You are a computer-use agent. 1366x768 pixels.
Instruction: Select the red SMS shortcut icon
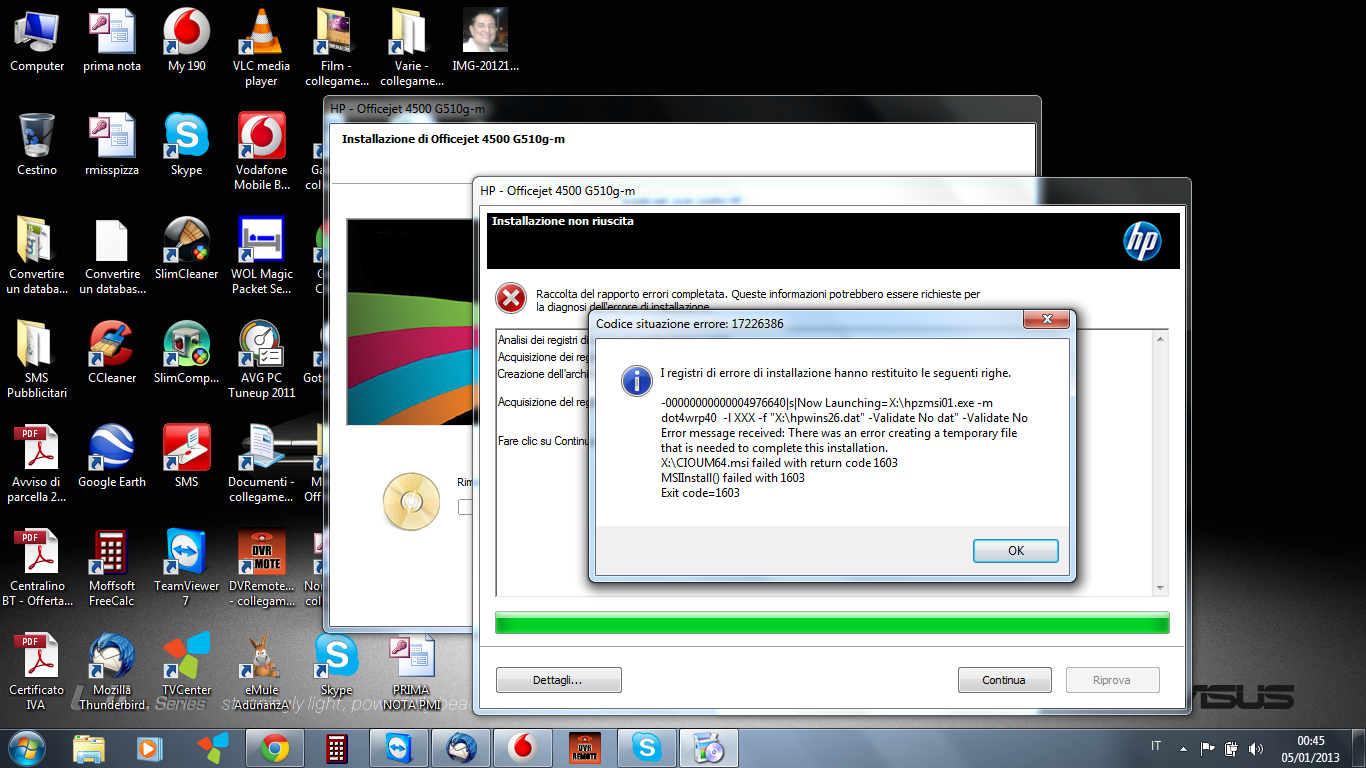click(187, 457)
